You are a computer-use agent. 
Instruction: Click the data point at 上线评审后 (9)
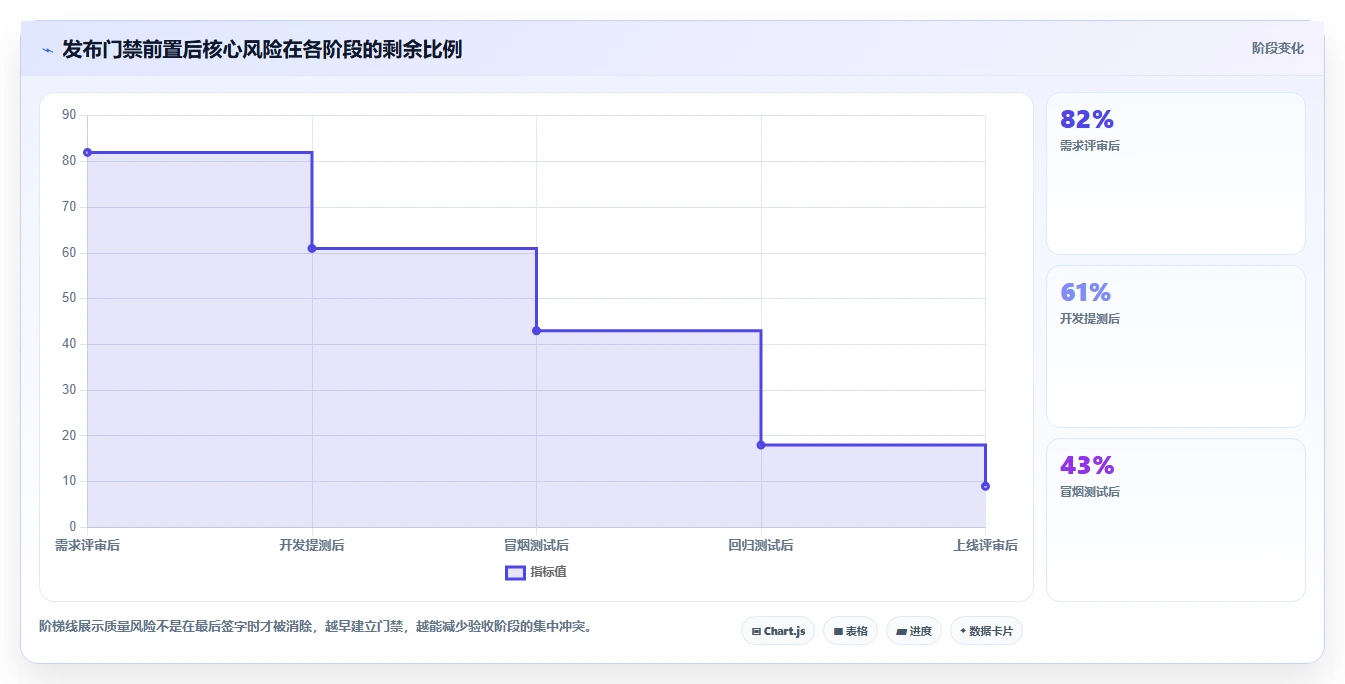[x=985, y=486]
